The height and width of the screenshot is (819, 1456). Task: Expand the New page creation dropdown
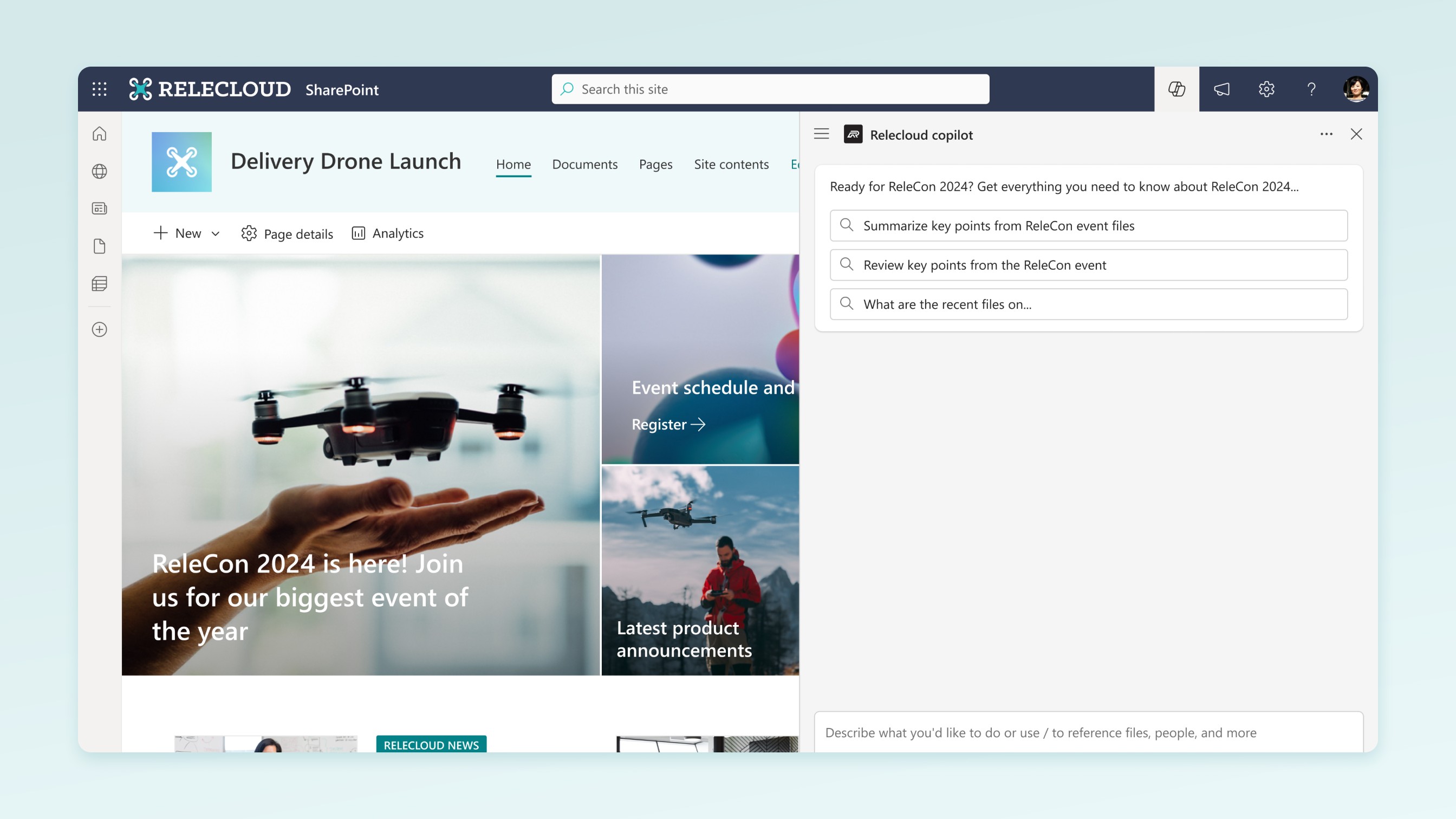(214, 233)
